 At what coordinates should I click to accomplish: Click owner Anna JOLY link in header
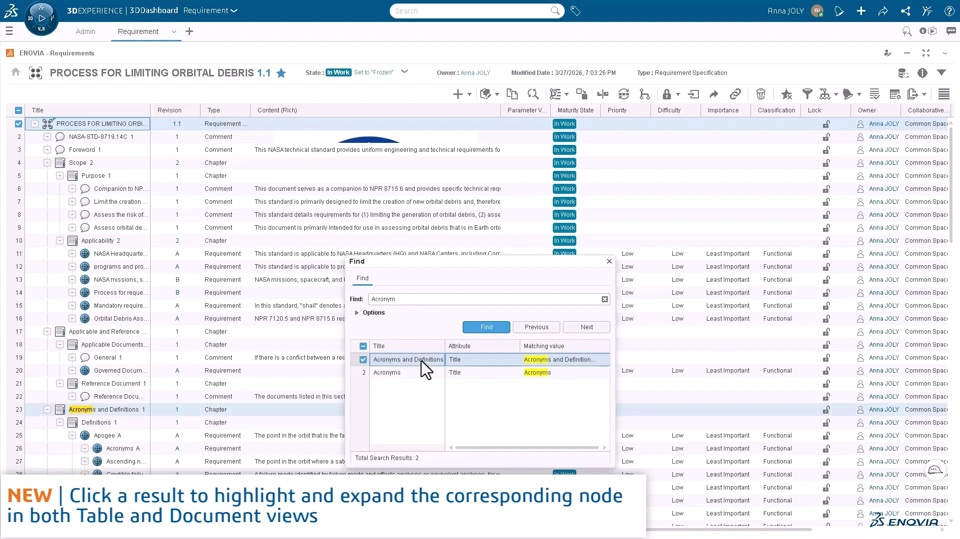tap(475, 72)
